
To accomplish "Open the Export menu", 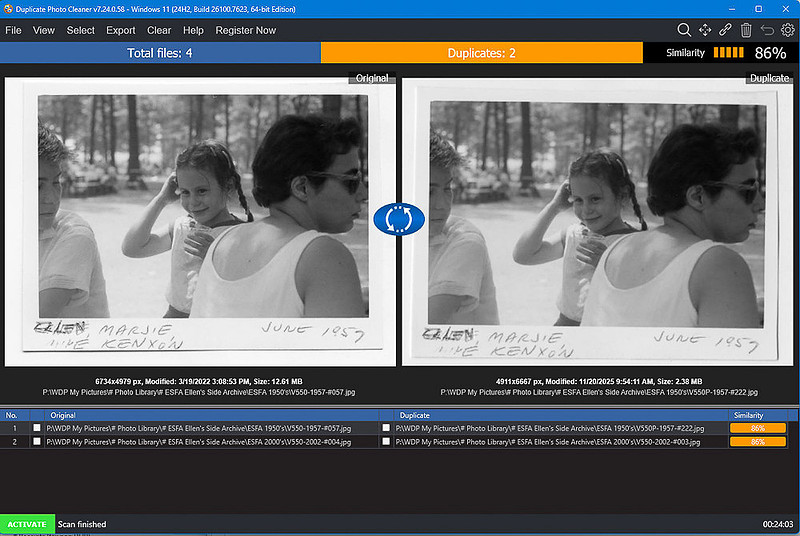I will coord(120,31).
